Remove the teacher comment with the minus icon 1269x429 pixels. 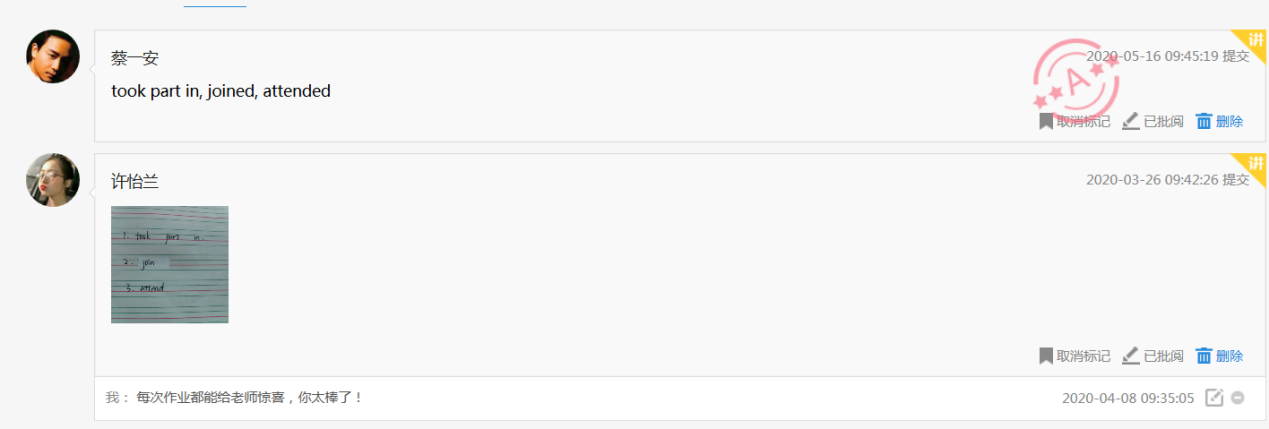(x=1238, y=398)
